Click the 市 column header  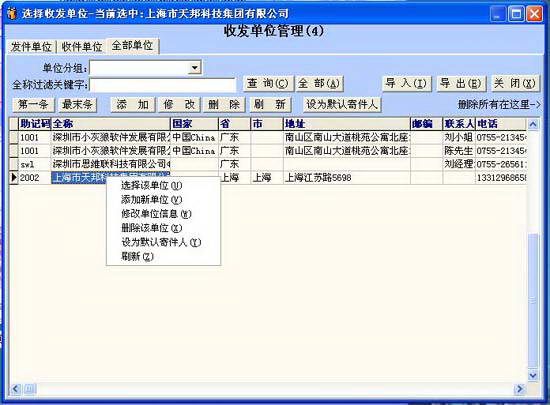267,124
